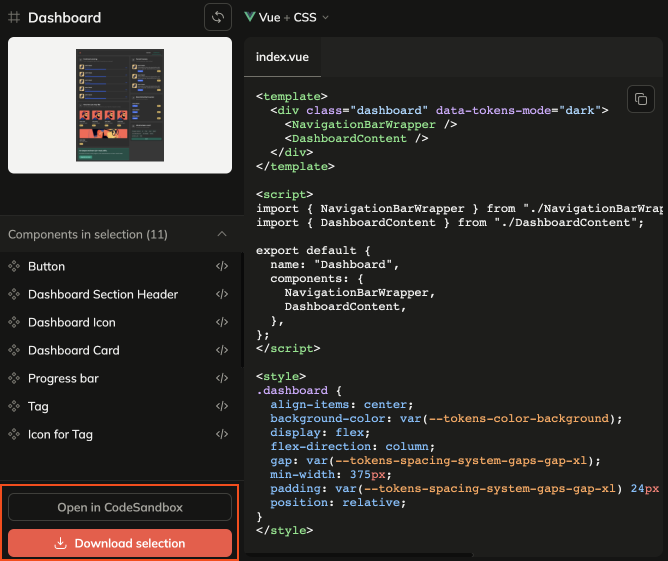Click the Dashboard frame title

click(64, 17)
